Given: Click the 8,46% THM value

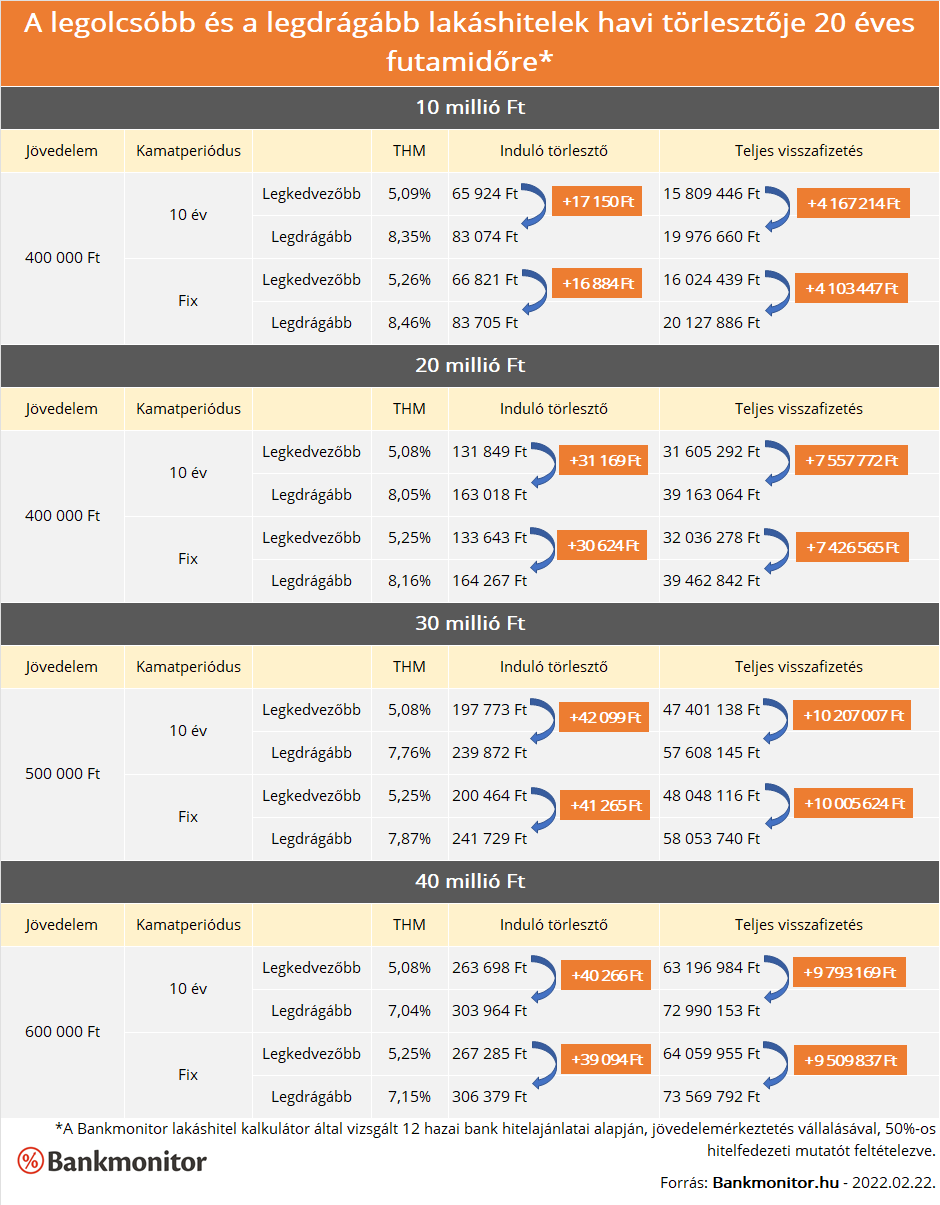Looking at the screenshot, I should 409,323.
